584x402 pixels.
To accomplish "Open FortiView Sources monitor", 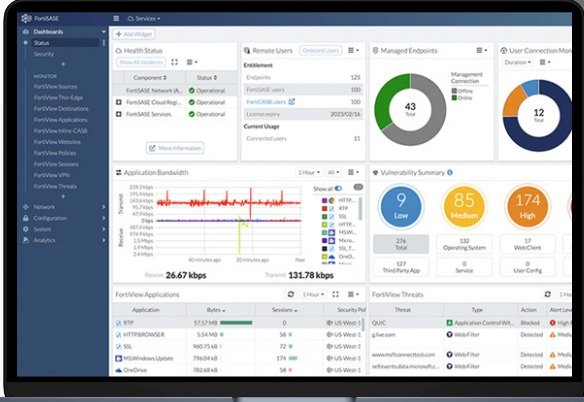I will 55,86.
